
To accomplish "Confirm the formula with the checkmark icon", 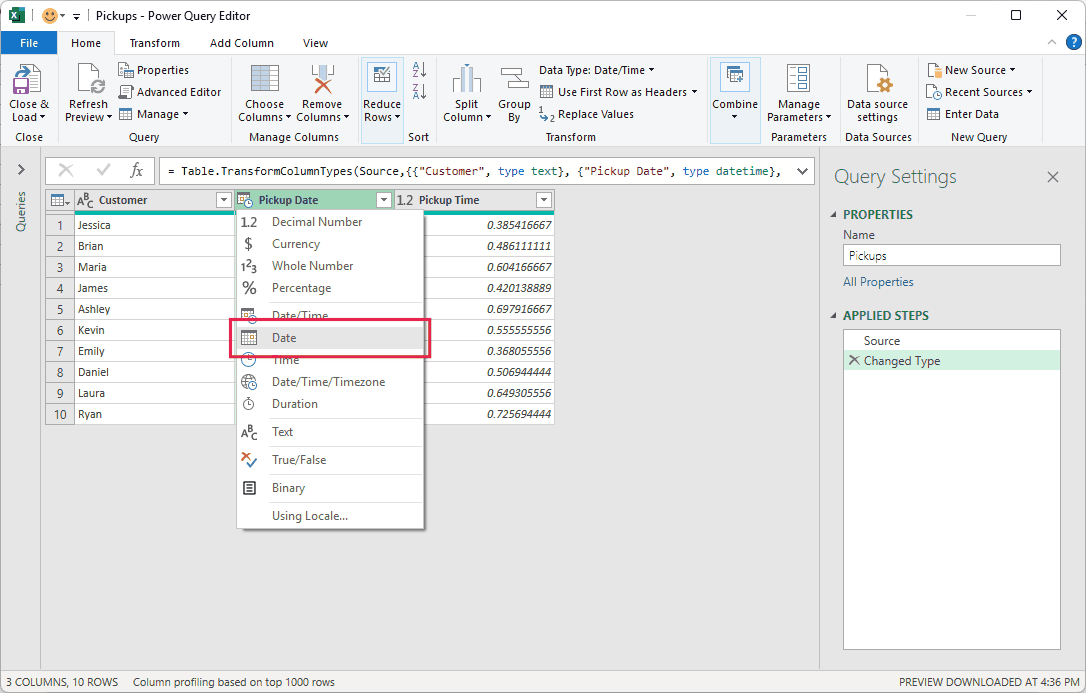I will pos(104,170).
